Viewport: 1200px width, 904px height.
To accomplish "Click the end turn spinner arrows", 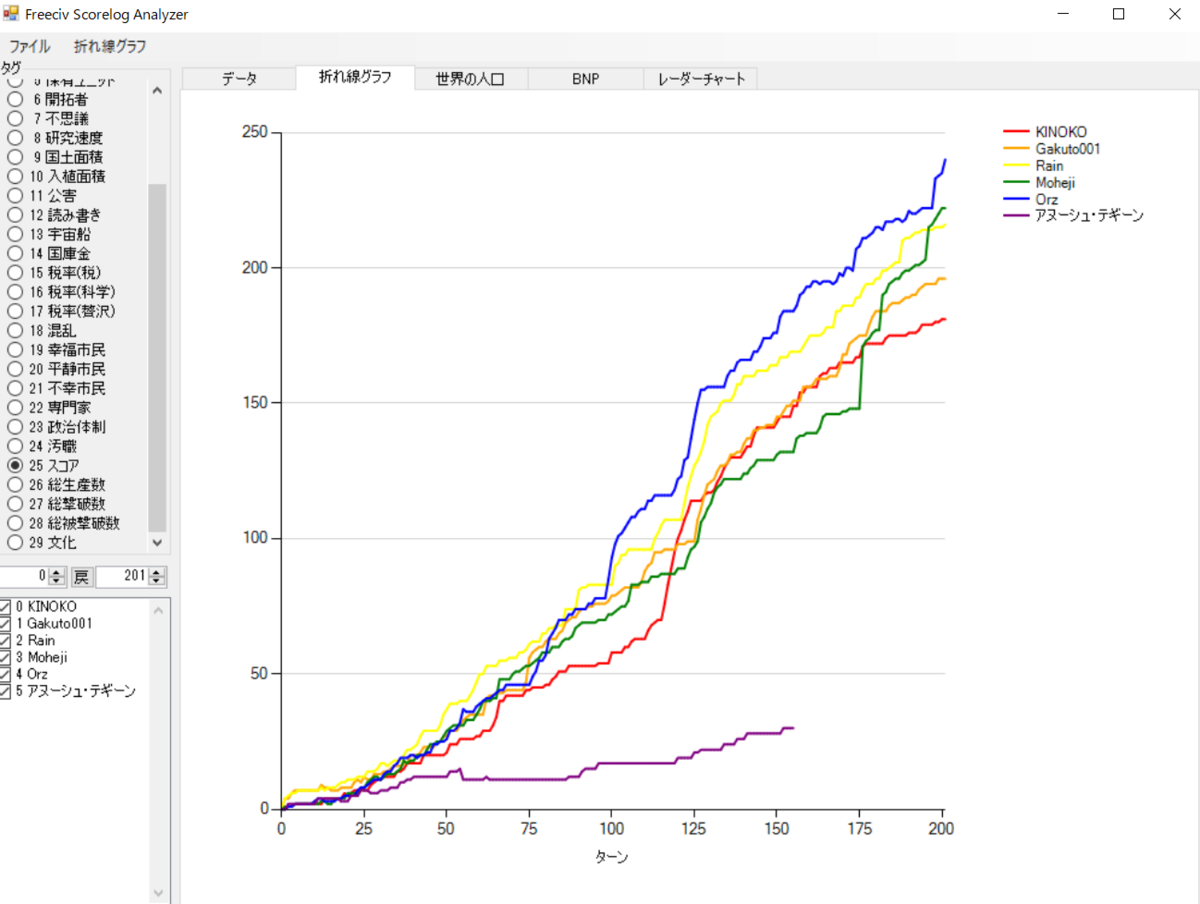I will (157, 577).
